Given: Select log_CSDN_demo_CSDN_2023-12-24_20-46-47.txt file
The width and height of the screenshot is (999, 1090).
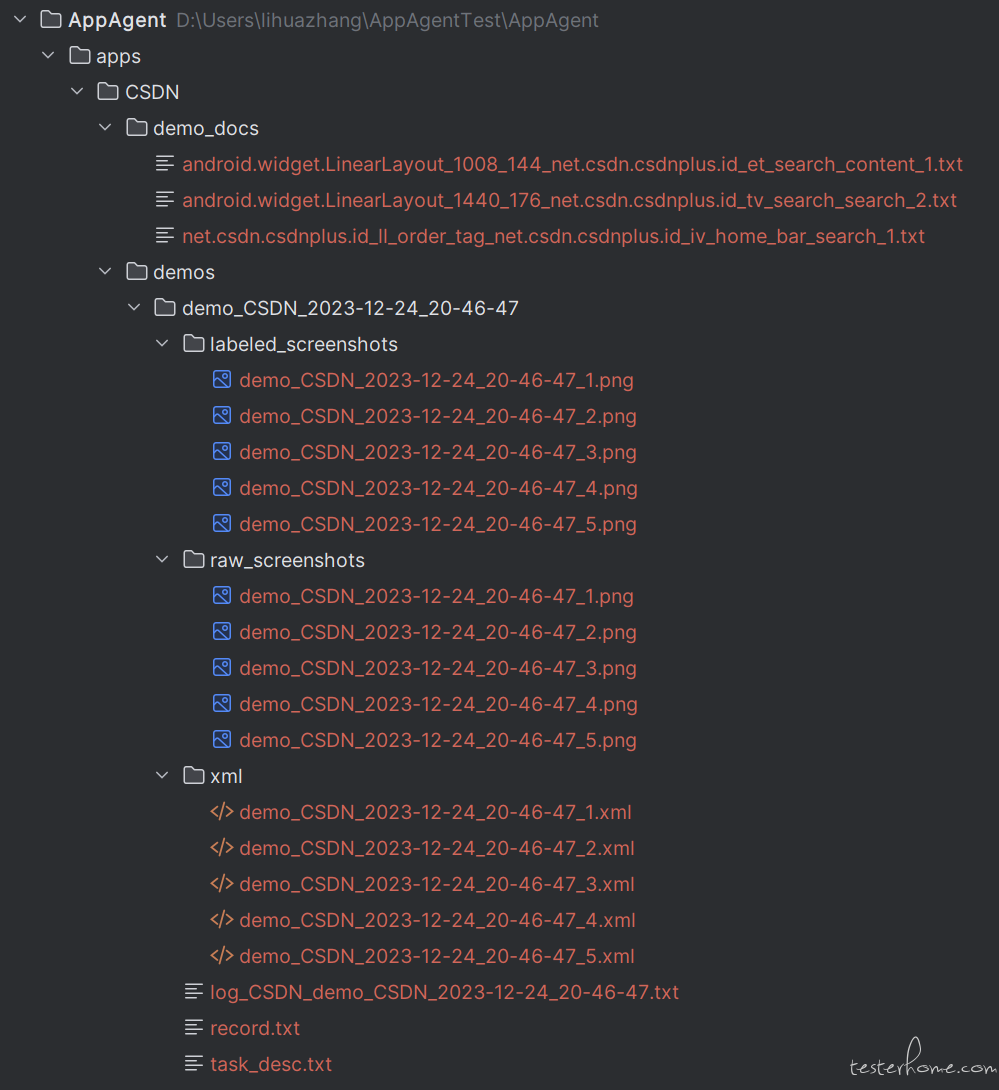Looking at the screenshot, I should click(x=444, y=992).
